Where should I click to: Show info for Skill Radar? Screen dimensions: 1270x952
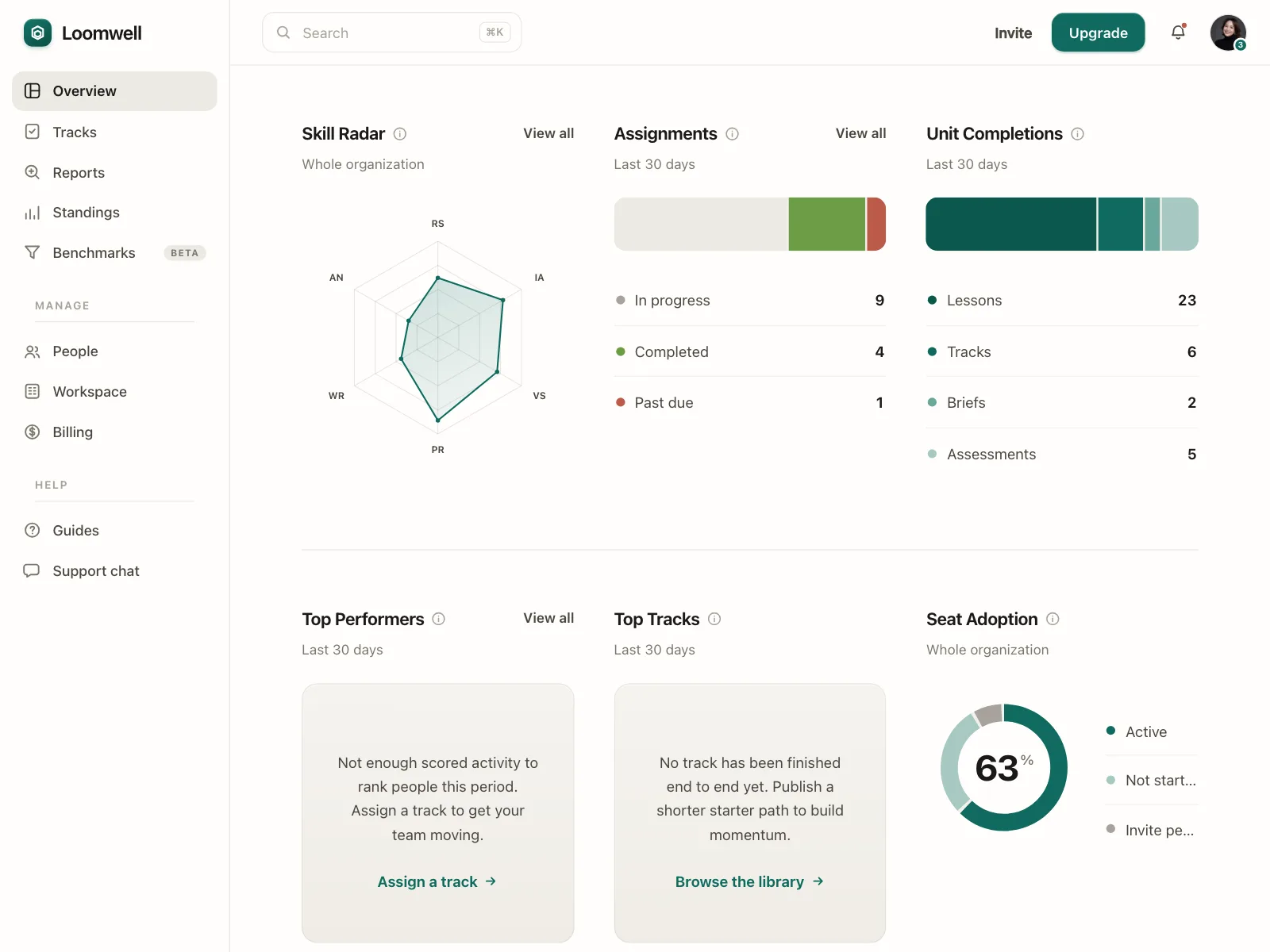[400, 134]
